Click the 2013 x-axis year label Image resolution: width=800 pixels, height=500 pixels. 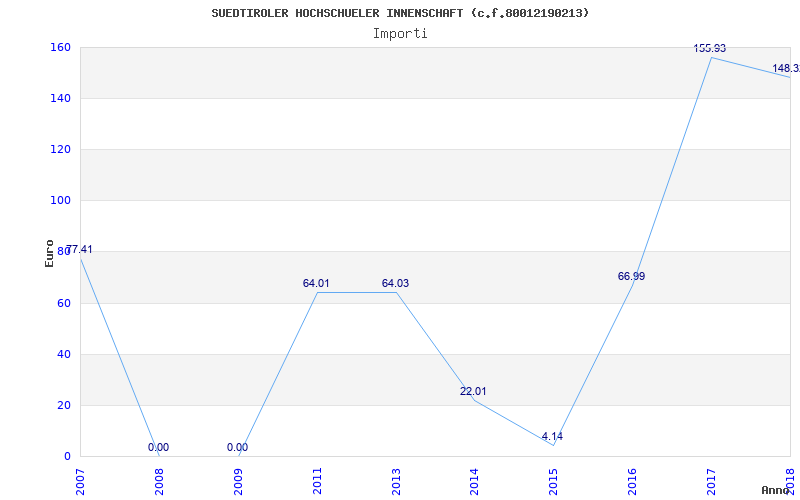tap(396, 482)
